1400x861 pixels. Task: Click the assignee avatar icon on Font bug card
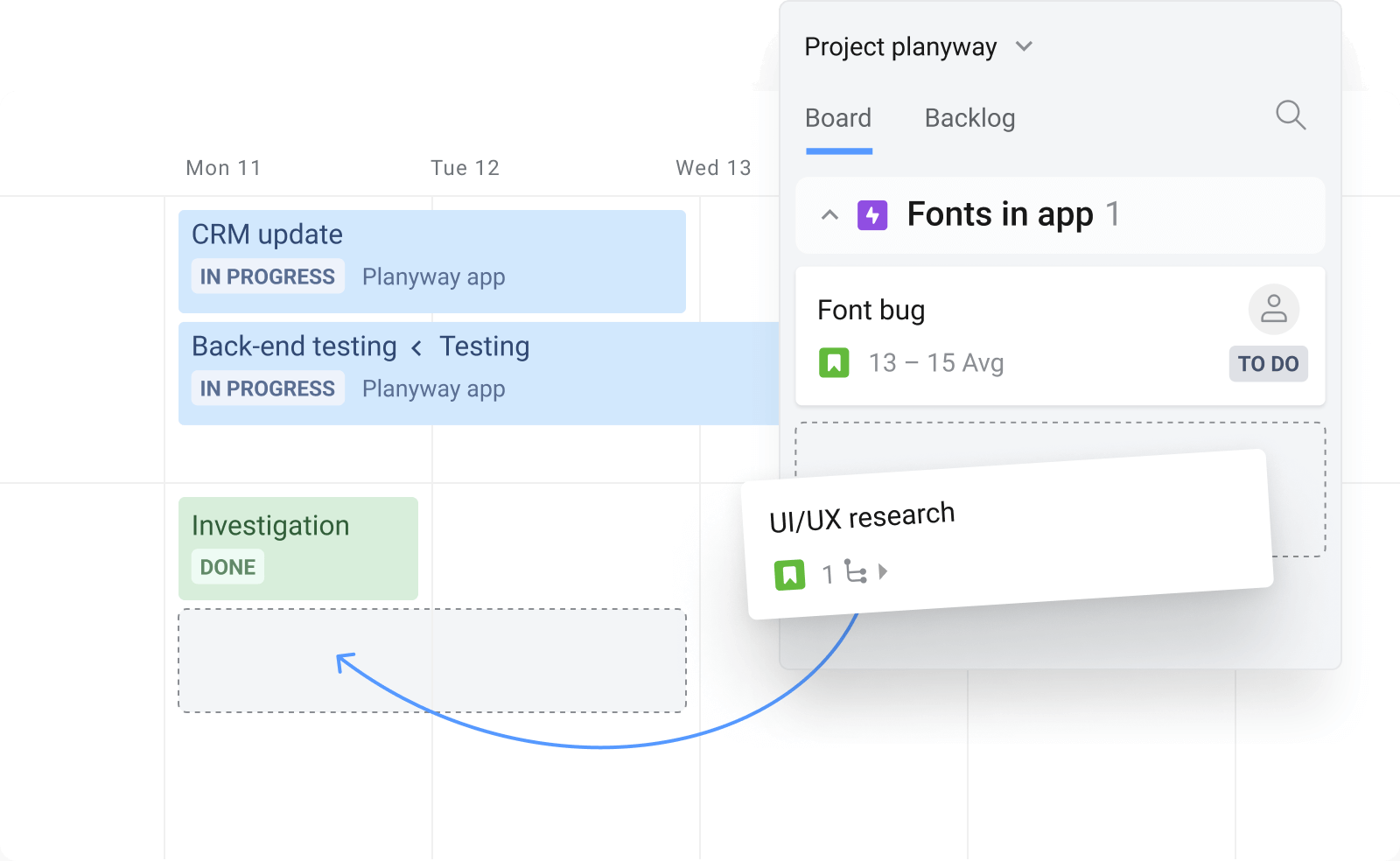[1273, 309]
